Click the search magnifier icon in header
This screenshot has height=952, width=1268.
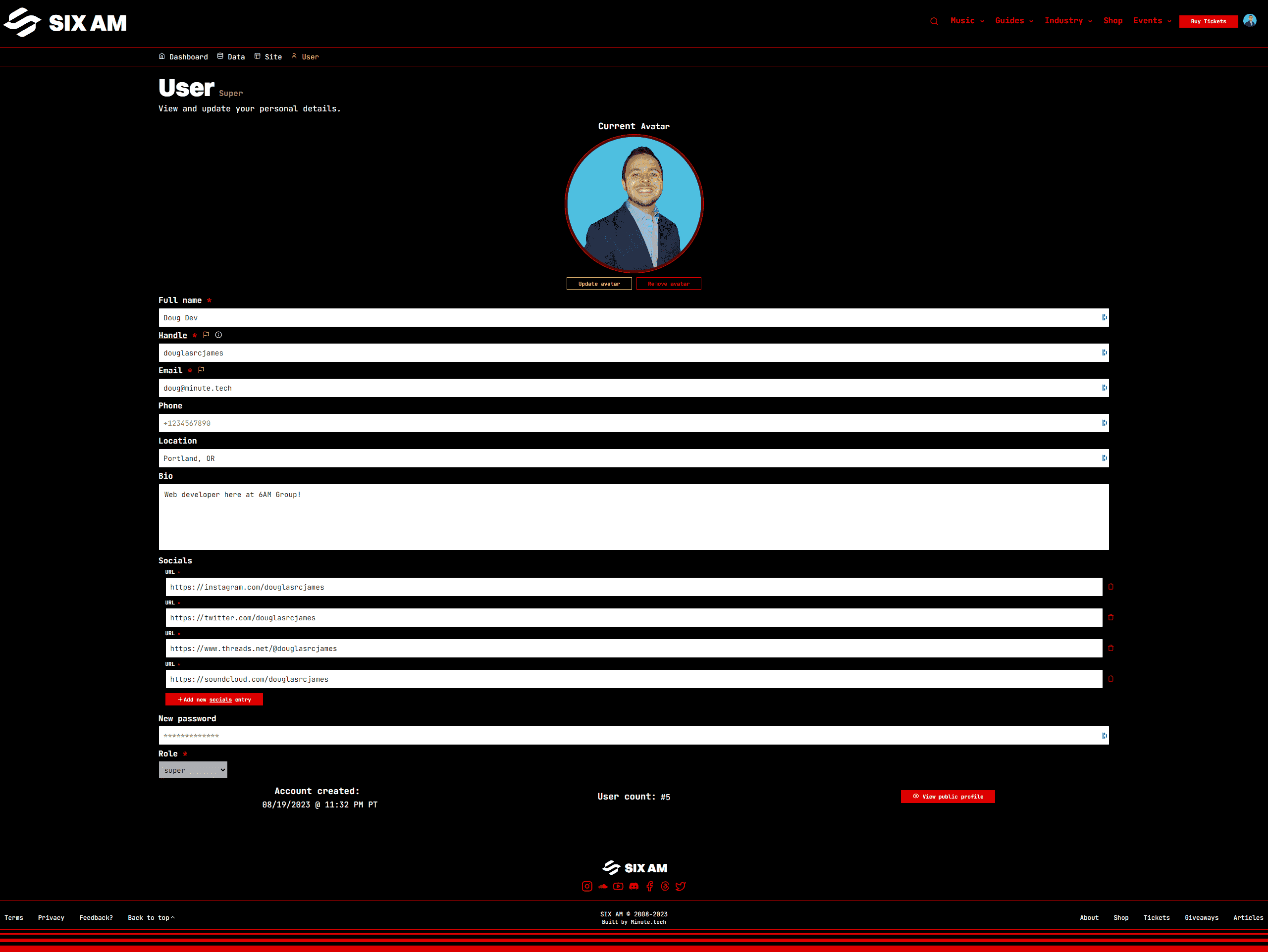[934, 21]
